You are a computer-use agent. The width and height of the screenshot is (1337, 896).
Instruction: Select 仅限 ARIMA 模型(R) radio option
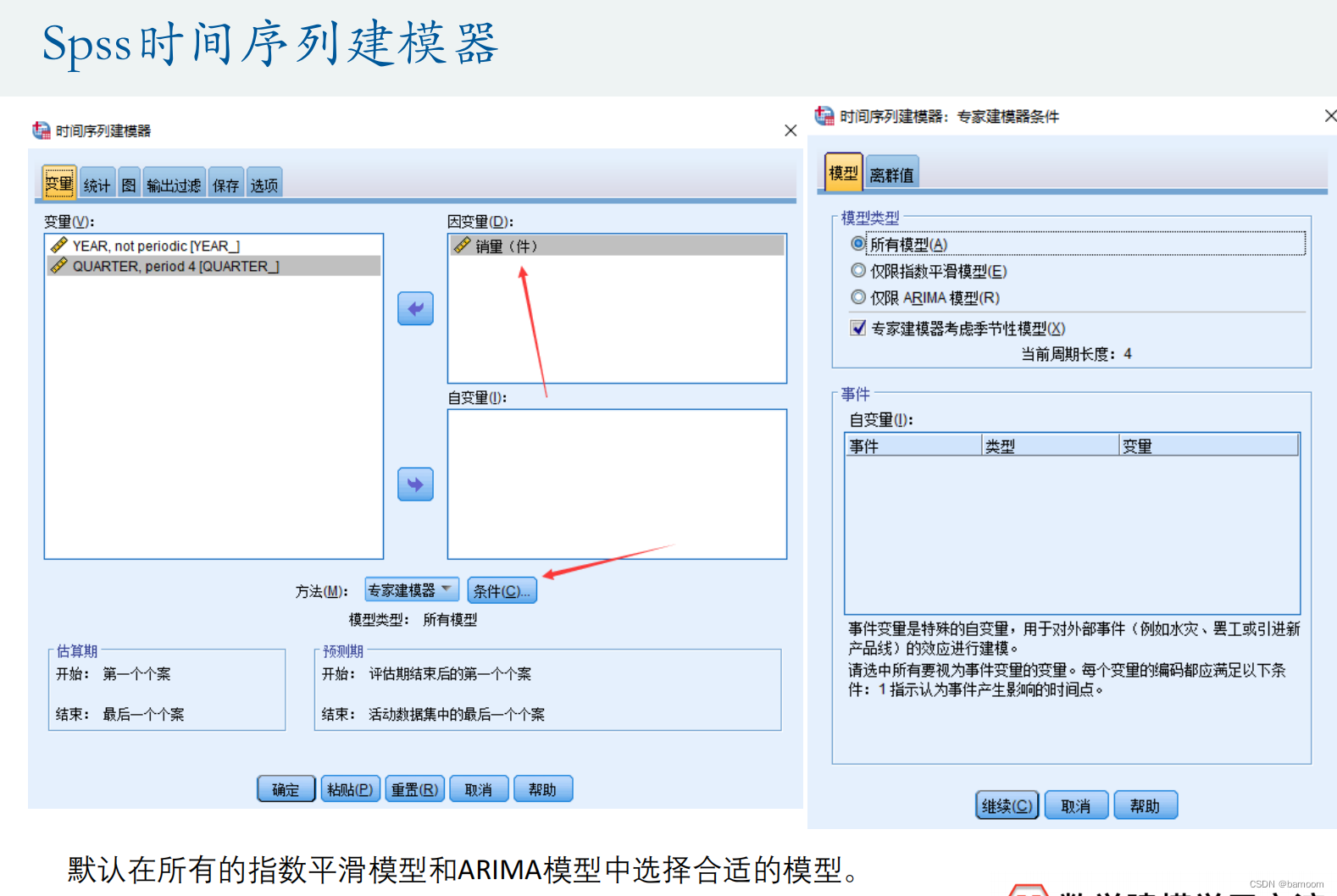coord(858,297)
